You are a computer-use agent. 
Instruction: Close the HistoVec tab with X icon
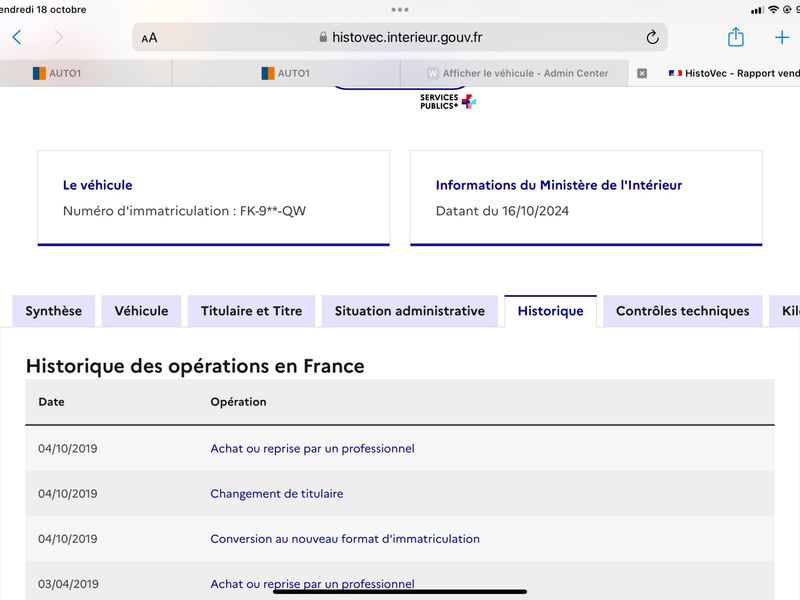[642, 73]
